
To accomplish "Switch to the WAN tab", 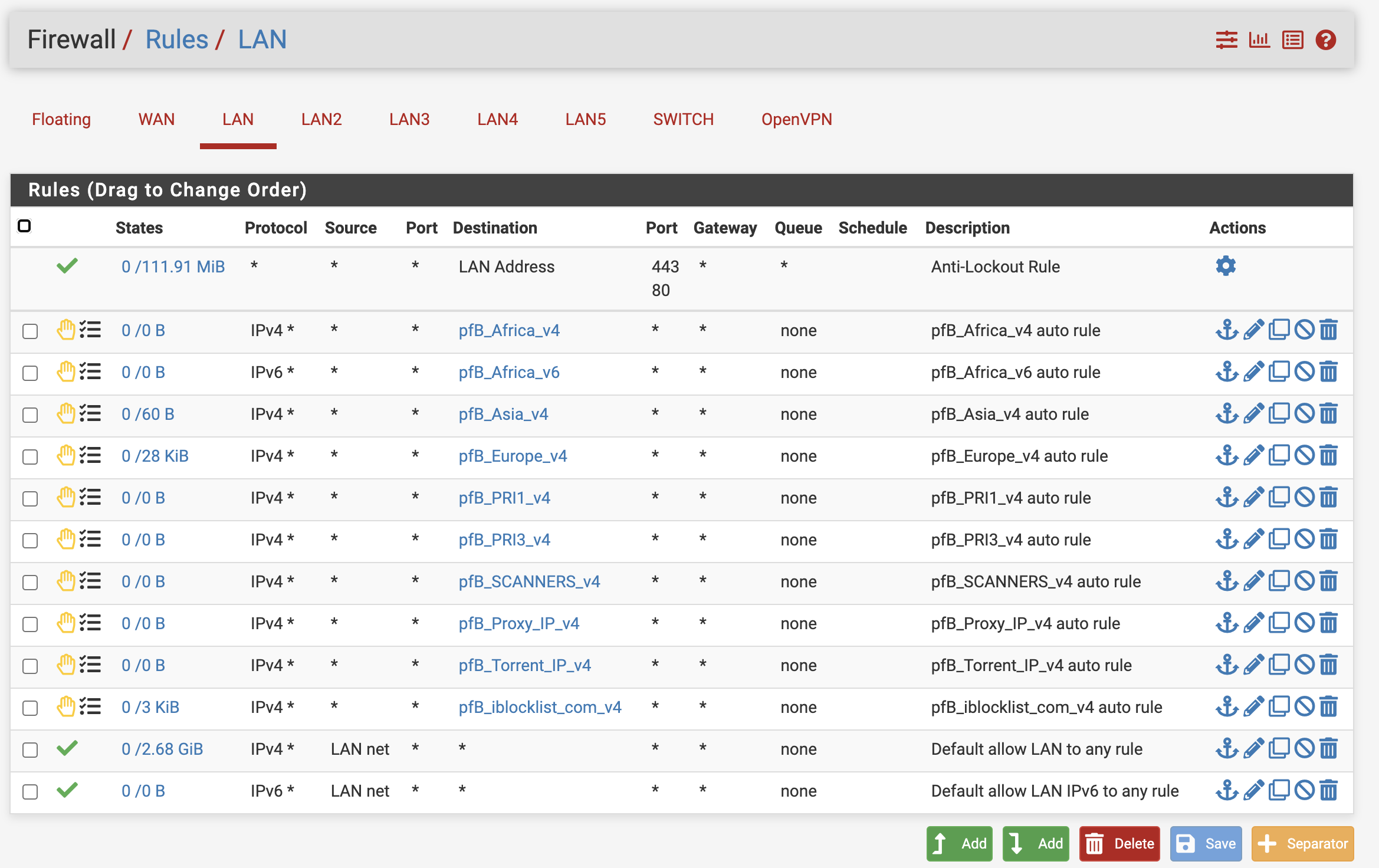I will pyautogui.click(x=156, y=120).
